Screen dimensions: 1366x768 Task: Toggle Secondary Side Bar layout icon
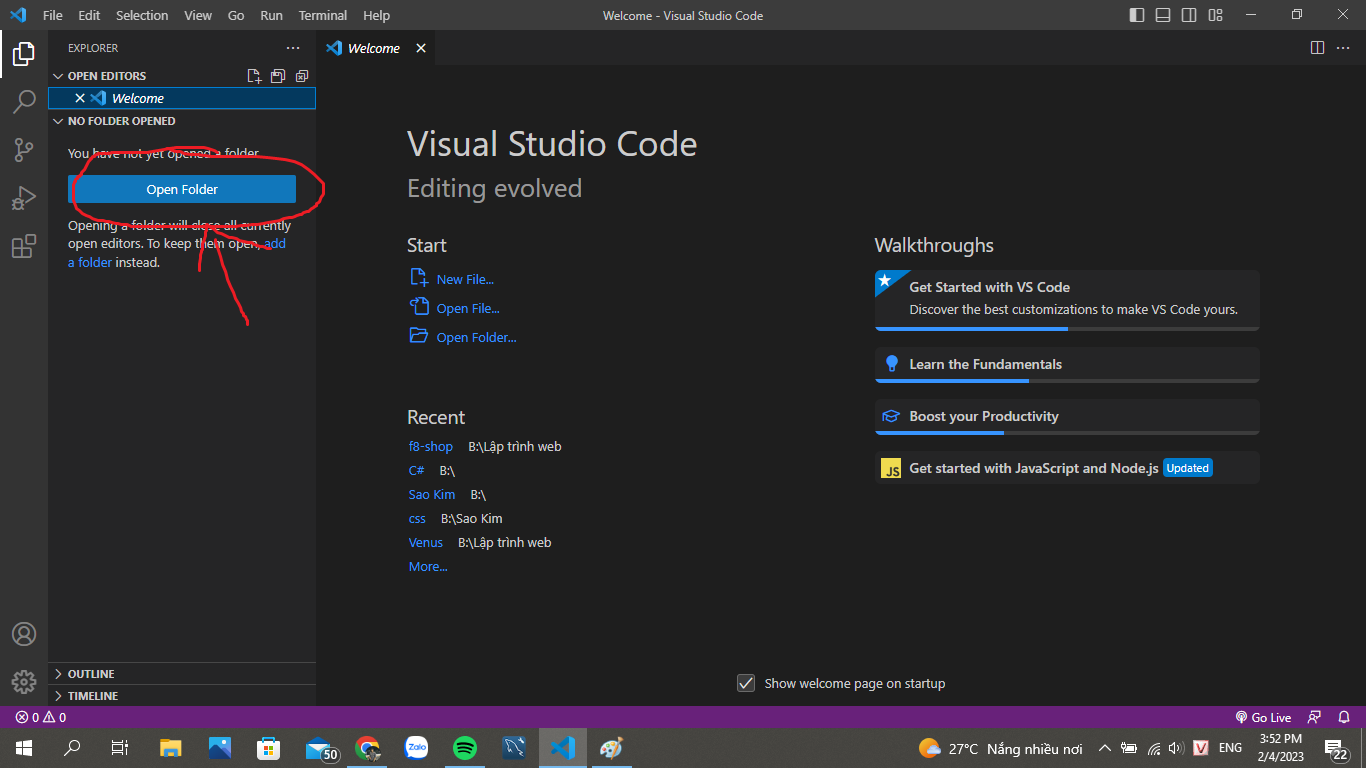[1189, 15]
